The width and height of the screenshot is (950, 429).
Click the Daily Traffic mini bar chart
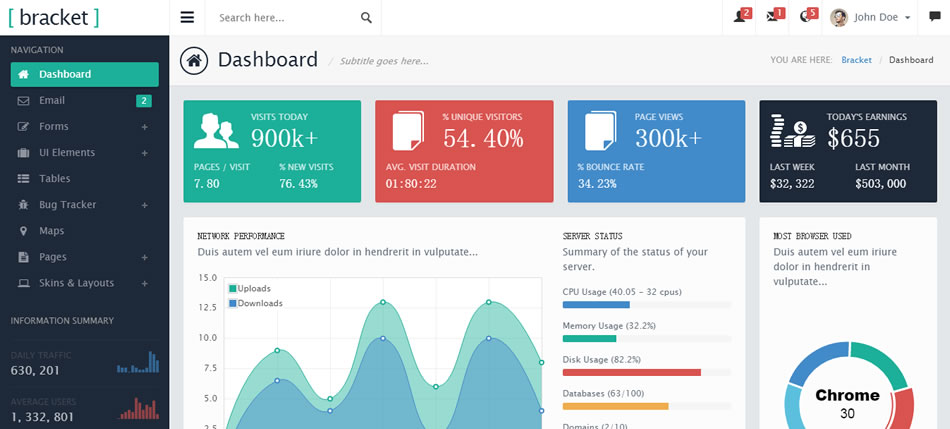pos(138,362)
